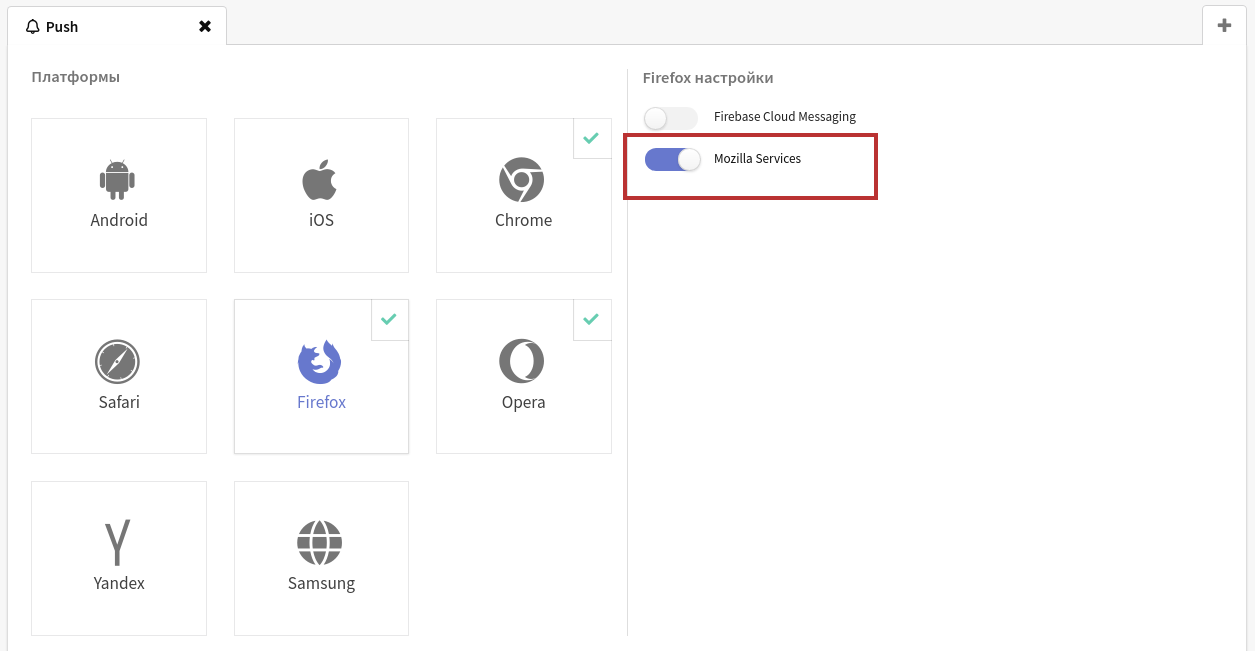Select the Firefox browser icon
This screenshot has height=651, width=1255.
coord(320,362)
